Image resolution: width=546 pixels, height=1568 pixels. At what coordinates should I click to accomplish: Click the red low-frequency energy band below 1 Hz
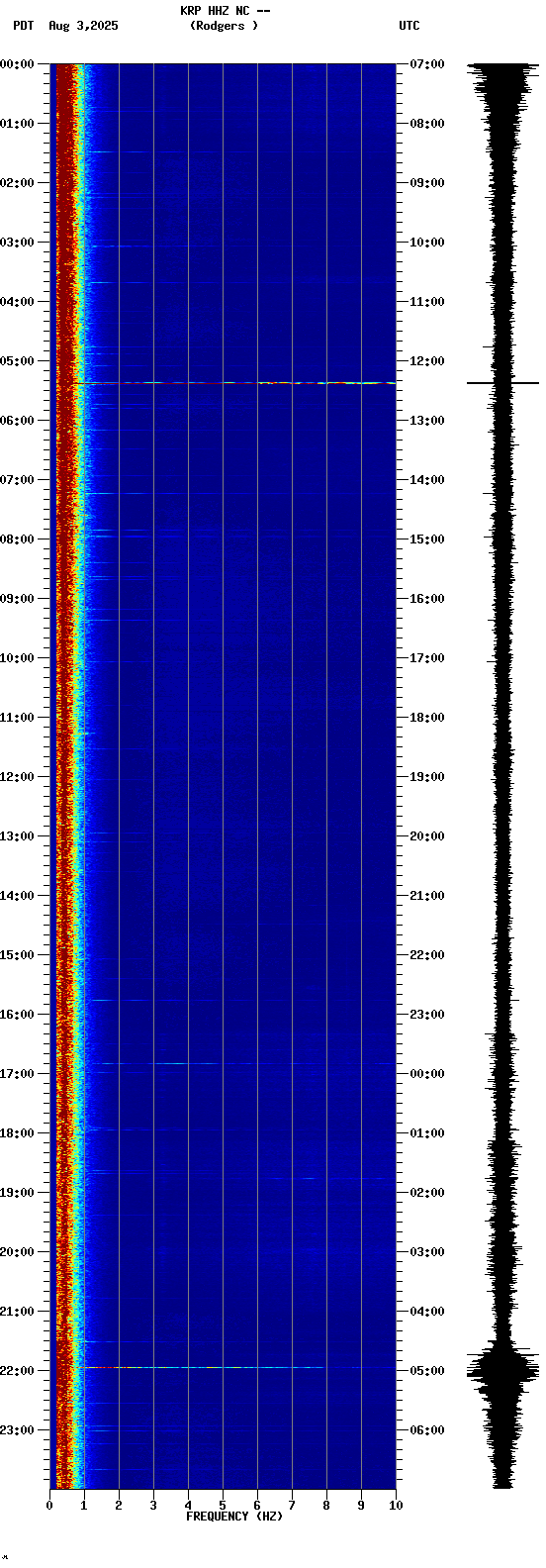point(66,776)
